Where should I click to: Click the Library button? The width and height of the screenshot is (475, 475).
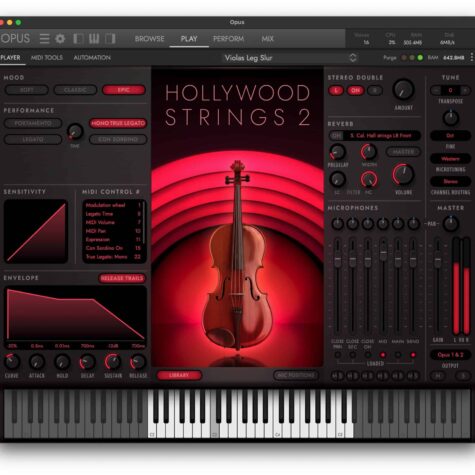(179, 375)
